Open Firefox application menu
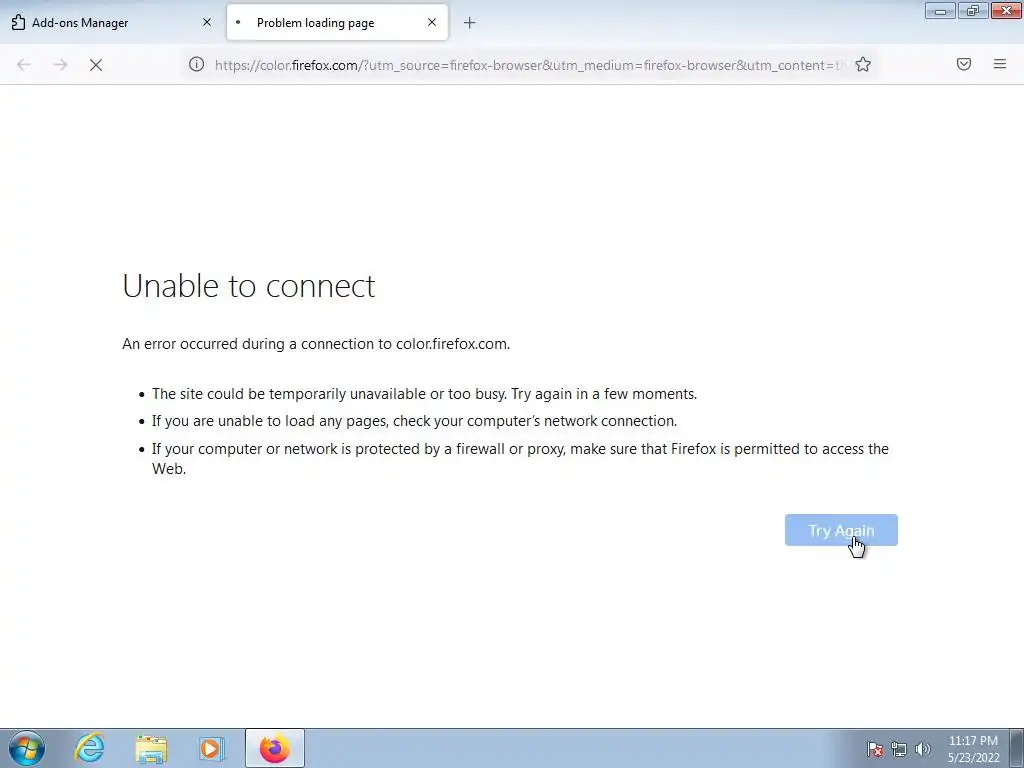 [x=1000, y=64]
